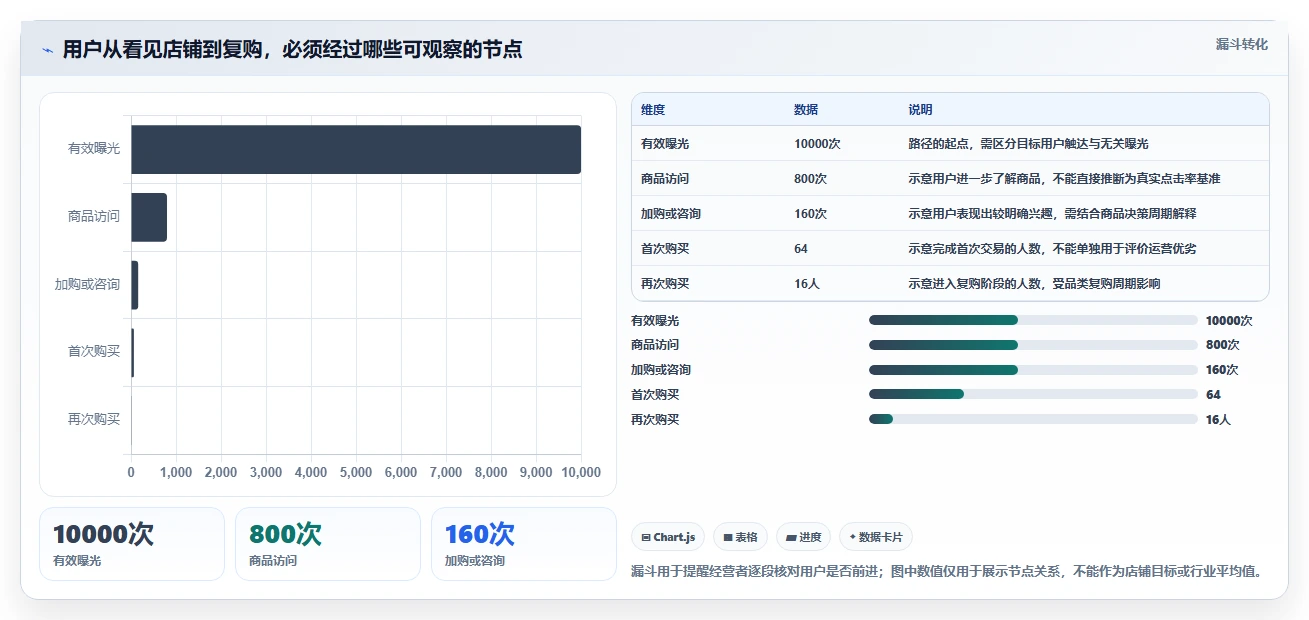Click the 有效曝光 progress bar

pyautogui.click(x=1033, y=320)
